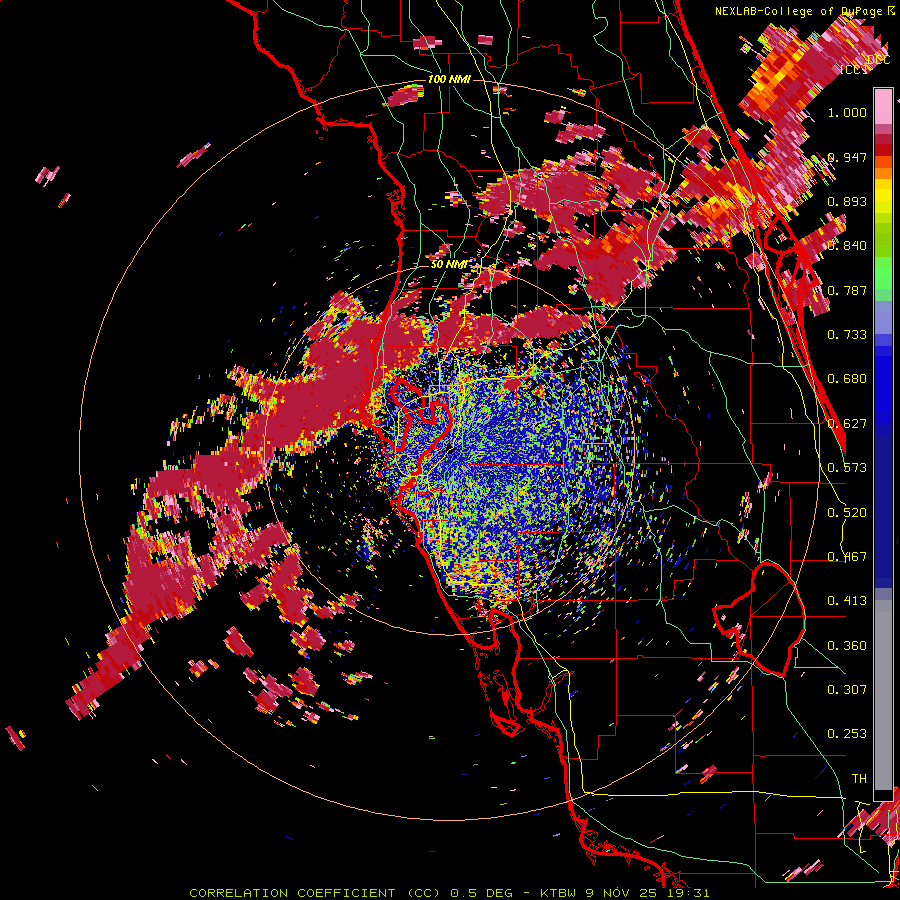The height and width of the screenshot is (900, 900).
Task: Pick the light pink top color scale segment
Action: [883, 107]
